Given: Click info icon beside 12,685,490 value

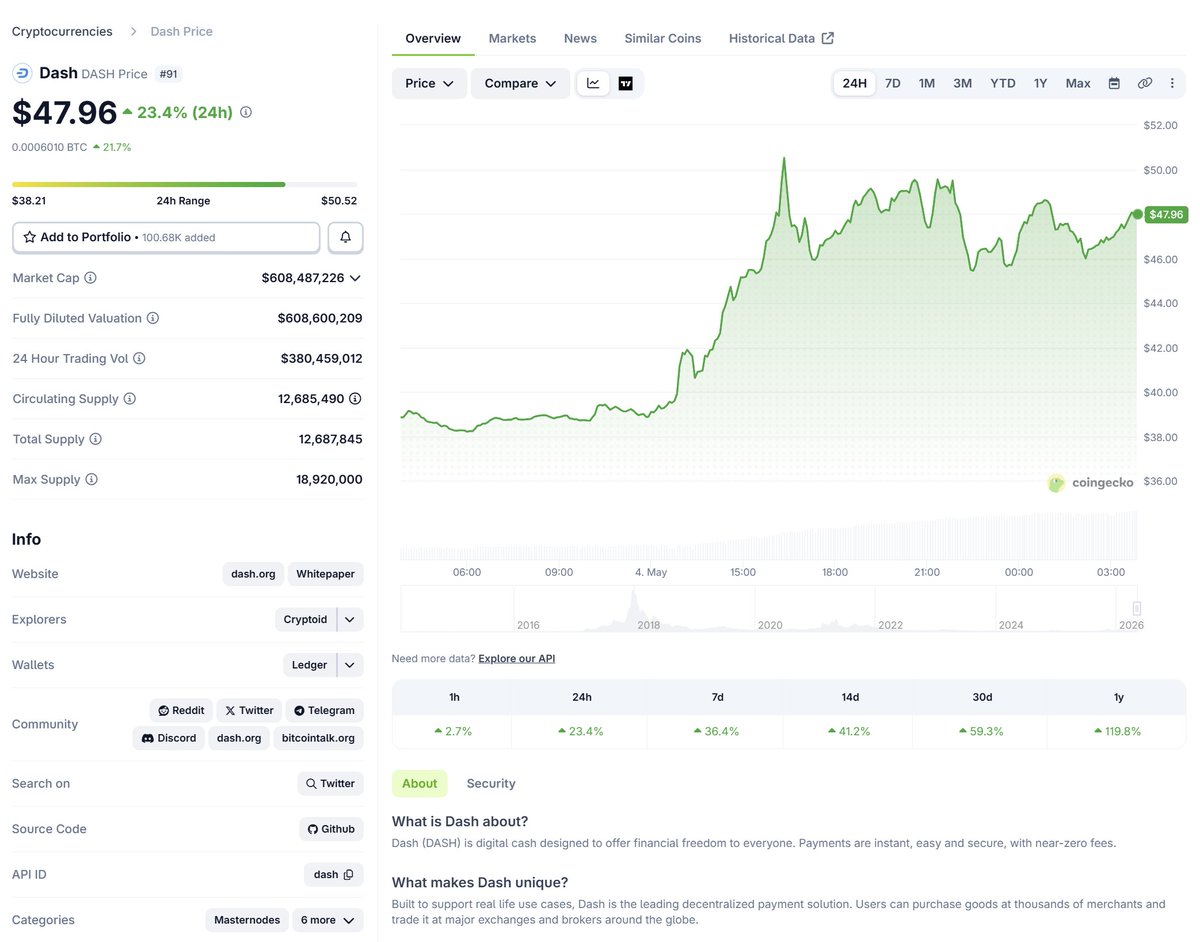Looking at the screenshot, I should [x=356, y=399].
